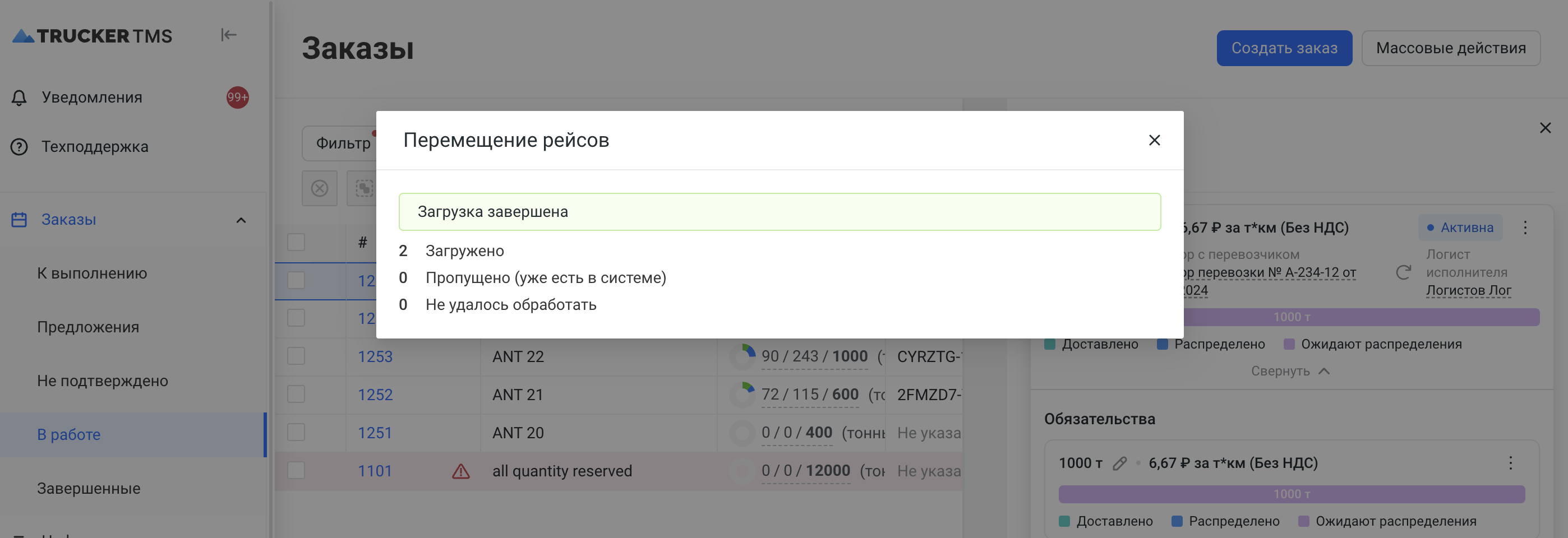Viewport: 1568px width, 538px height.
Task: Select В работе menu item
Action: (x=133, y=434)
